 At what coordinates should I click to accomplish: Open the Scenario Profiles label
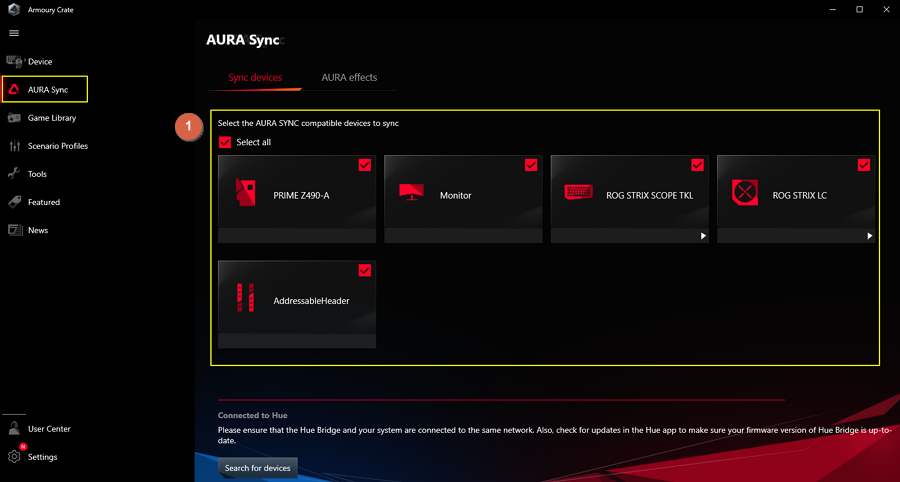58,146
